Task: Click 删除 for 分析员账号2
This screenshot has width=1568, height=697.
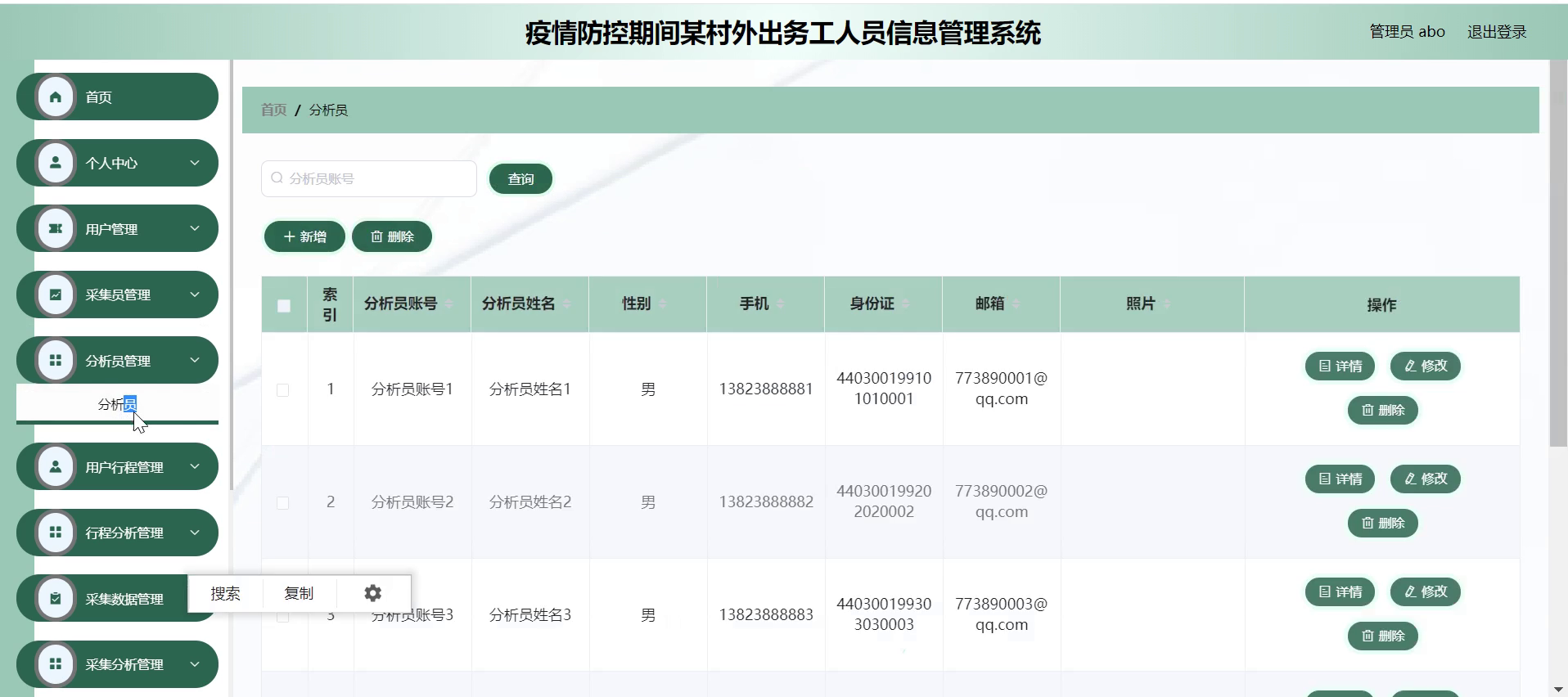Action: point(1383,523)
